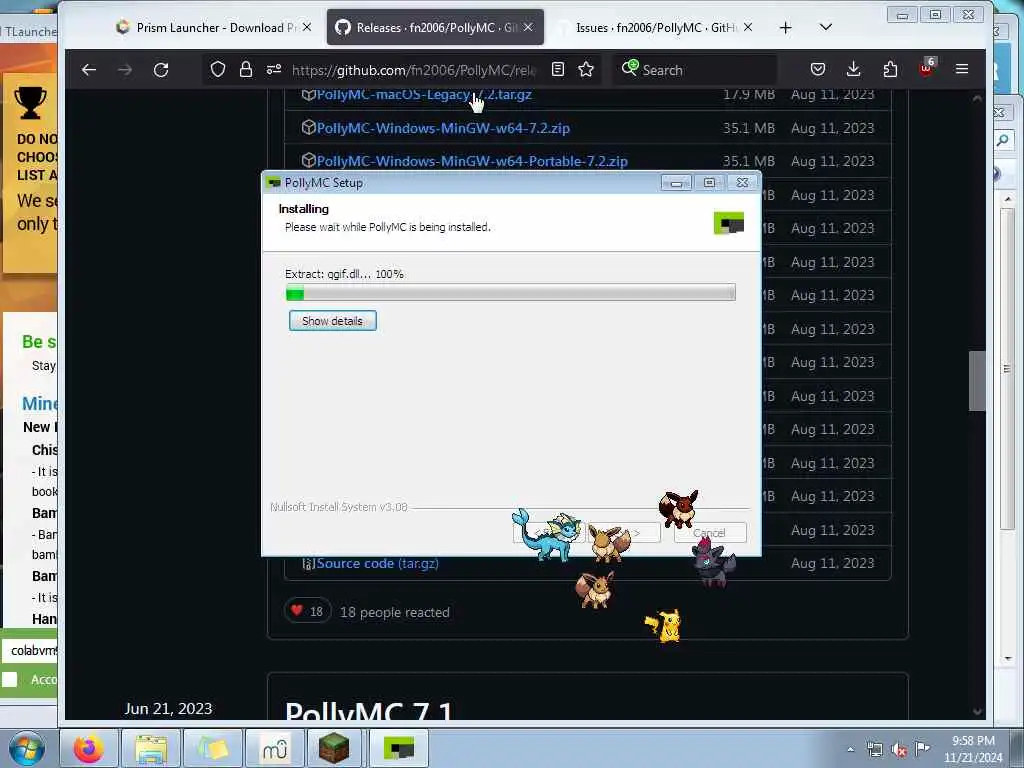Open Firefox from the taskbar
This screenshot has width=1024, height=768.
88,748
